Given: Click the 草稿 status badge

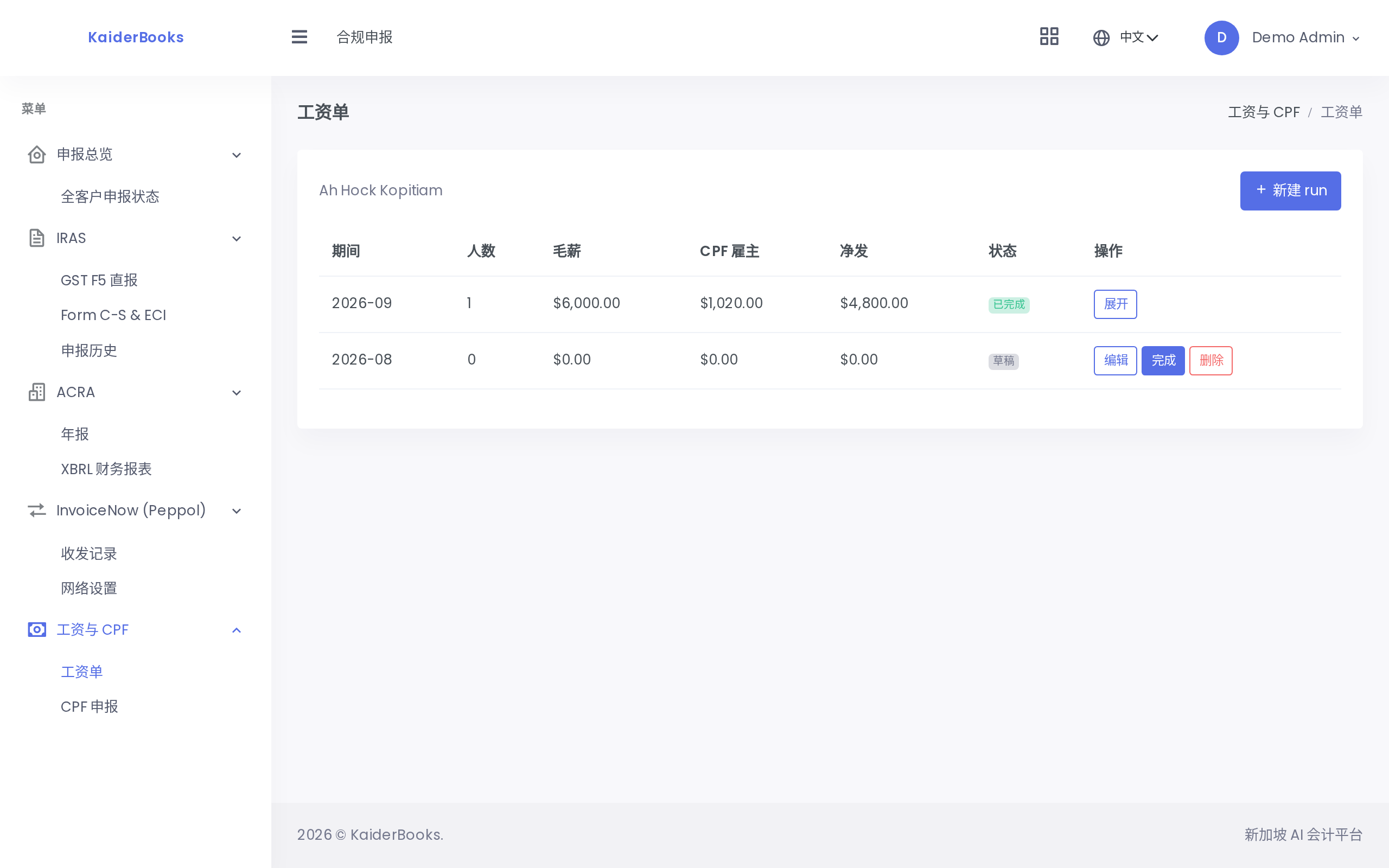Looking at the screenshot, I should (1003, 361).
